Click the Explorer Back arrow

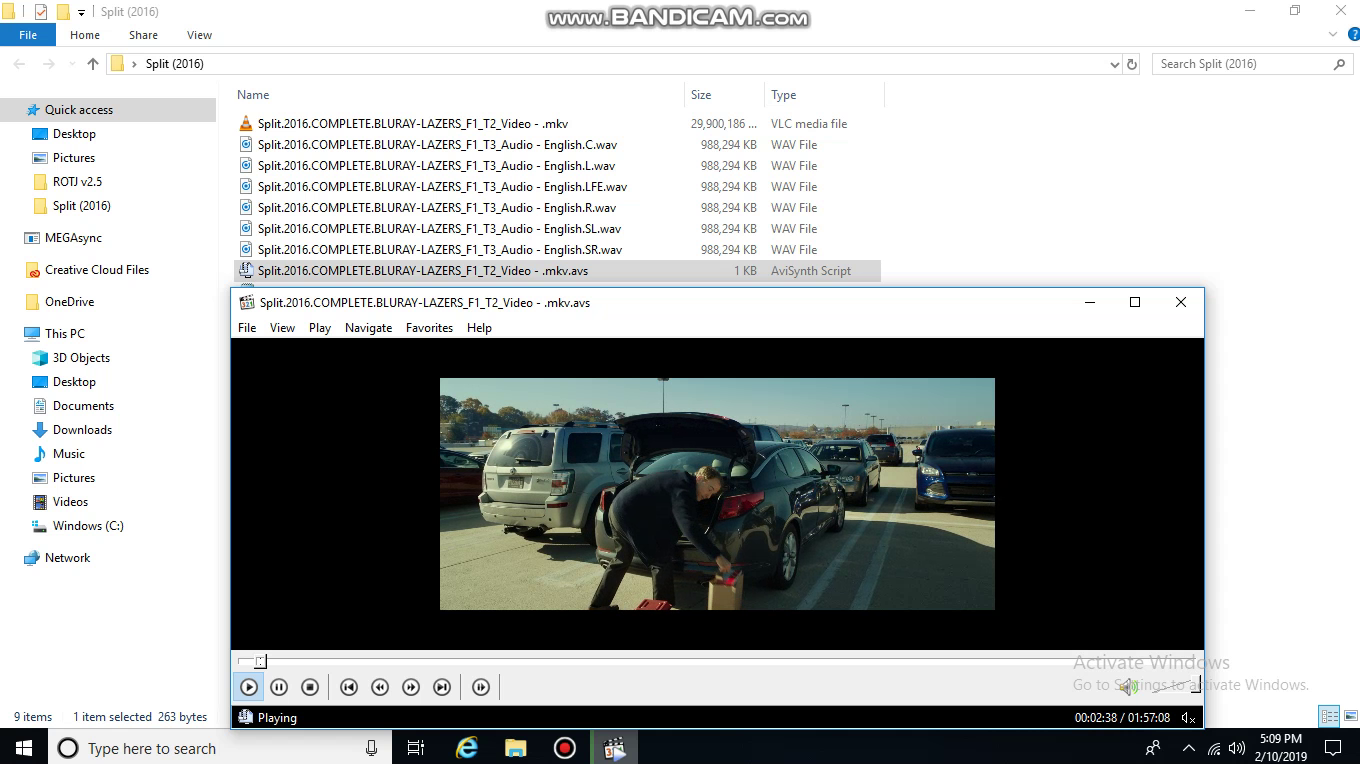click(19, 64)
